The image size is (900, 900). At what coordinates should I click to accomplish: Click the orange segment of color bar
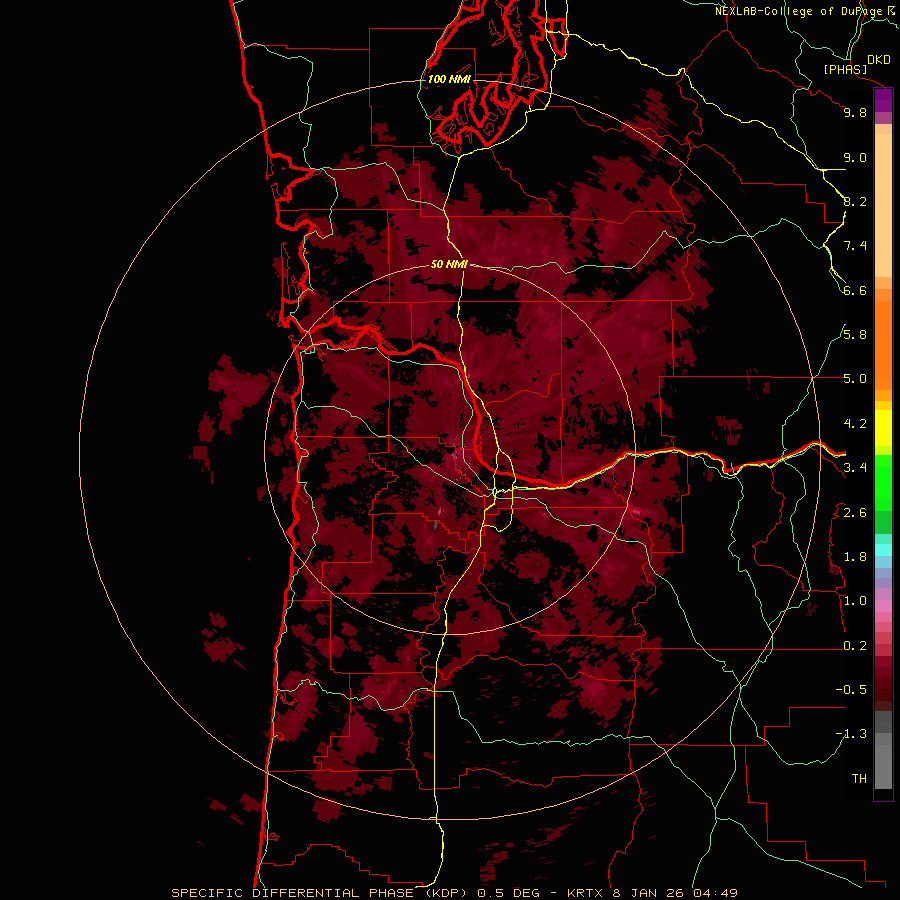click(x=883, y=344)
